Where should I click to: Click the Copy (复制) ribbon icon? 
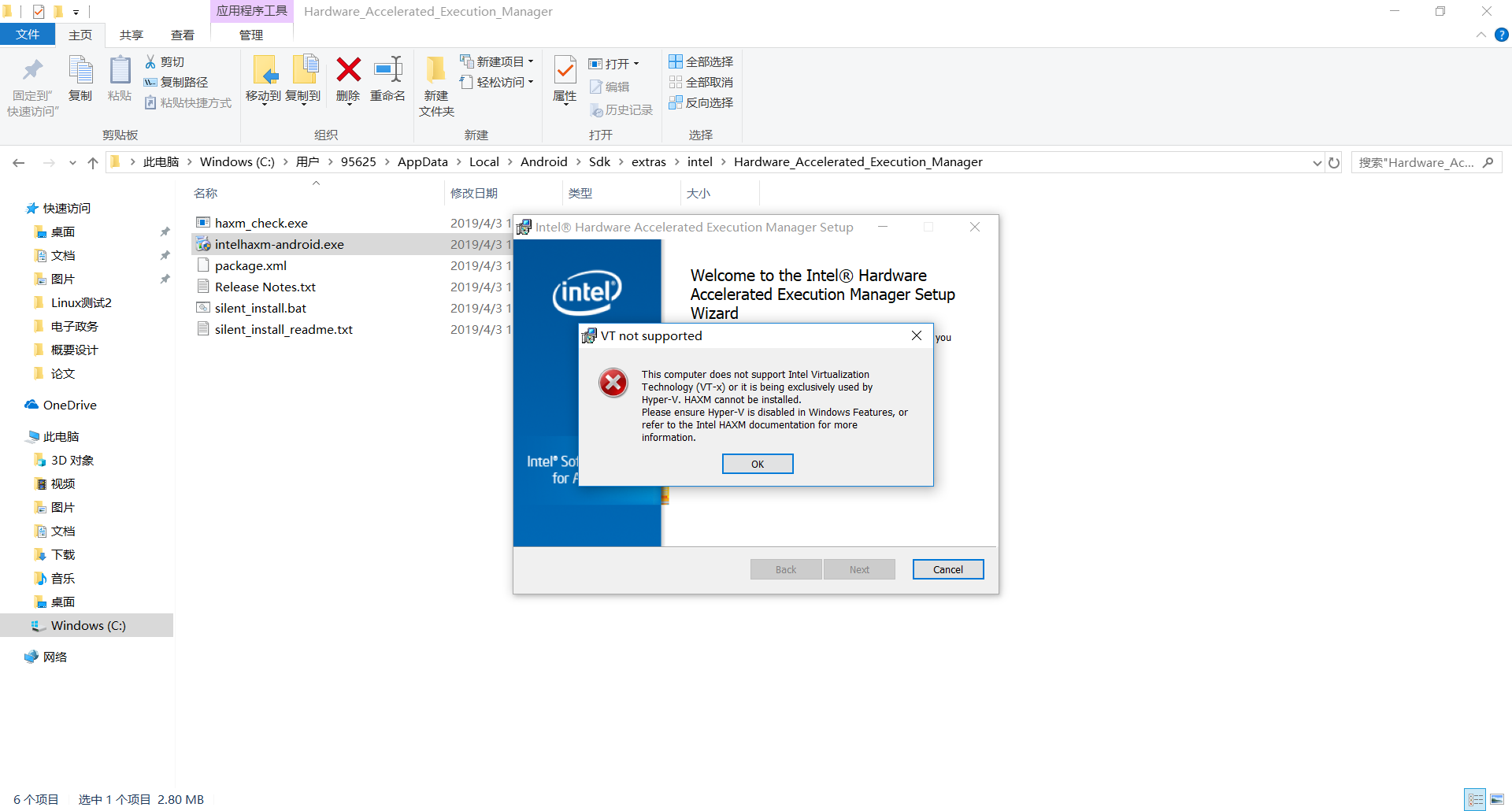coord(80,70)
